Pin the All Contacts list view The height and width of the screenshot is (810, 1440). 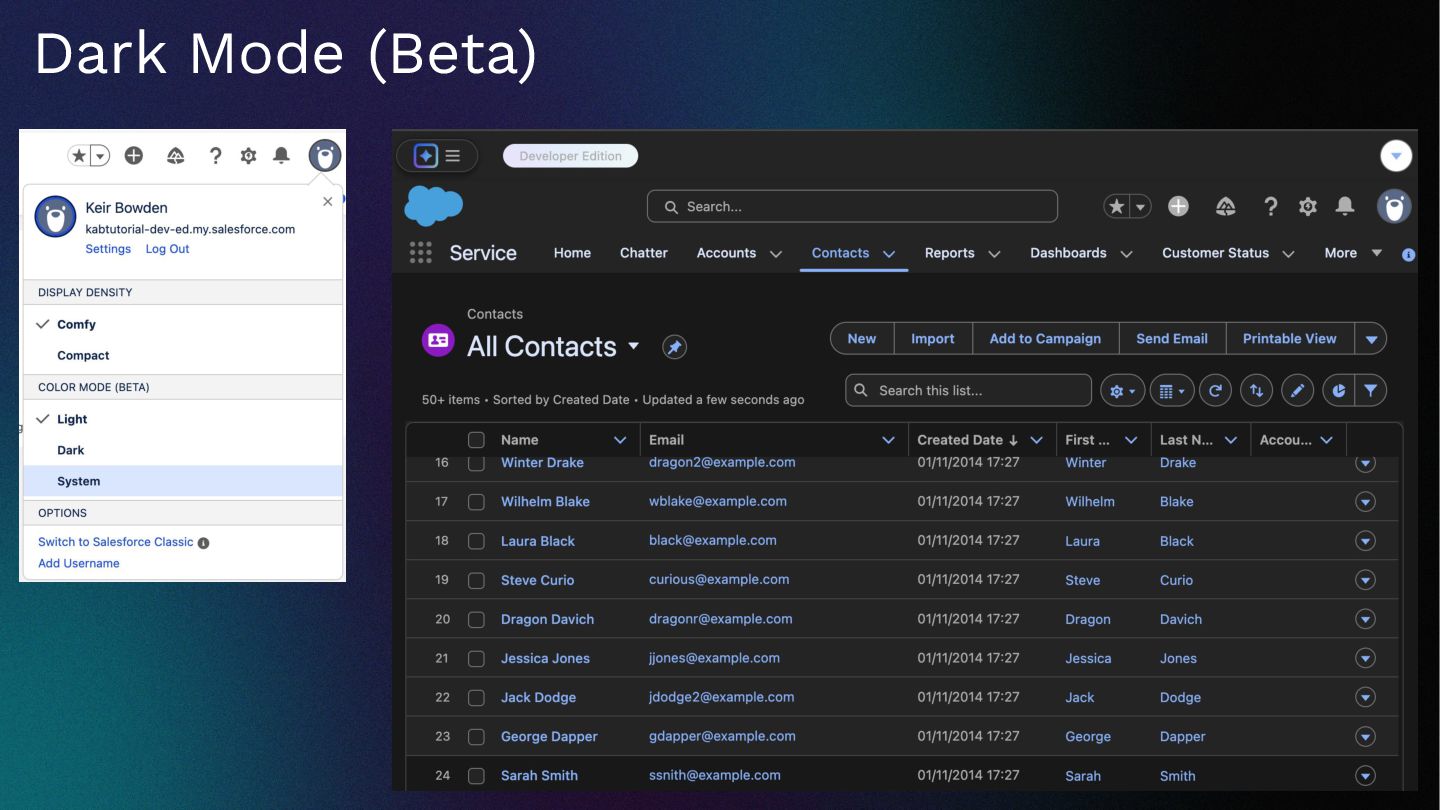coord(674,347)
